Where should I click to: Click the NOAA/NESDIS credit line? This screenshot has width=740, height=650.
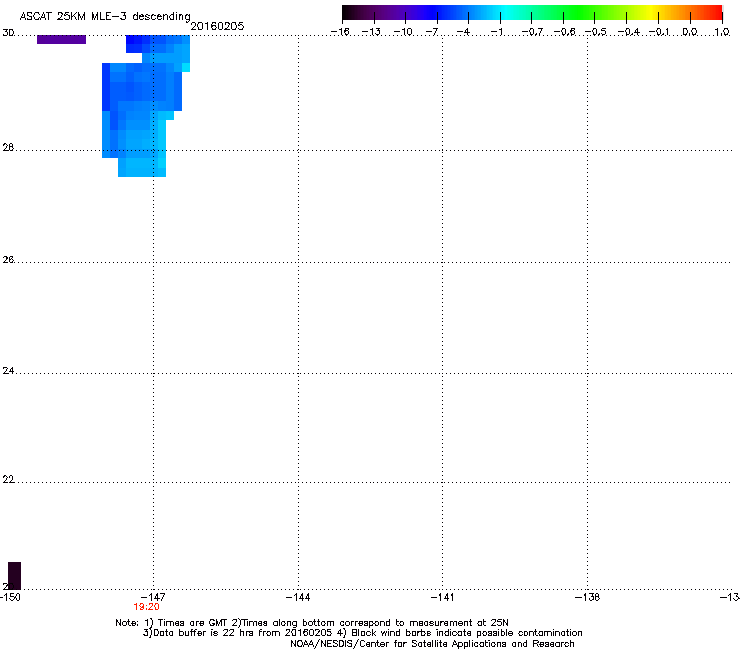(432, 644)
